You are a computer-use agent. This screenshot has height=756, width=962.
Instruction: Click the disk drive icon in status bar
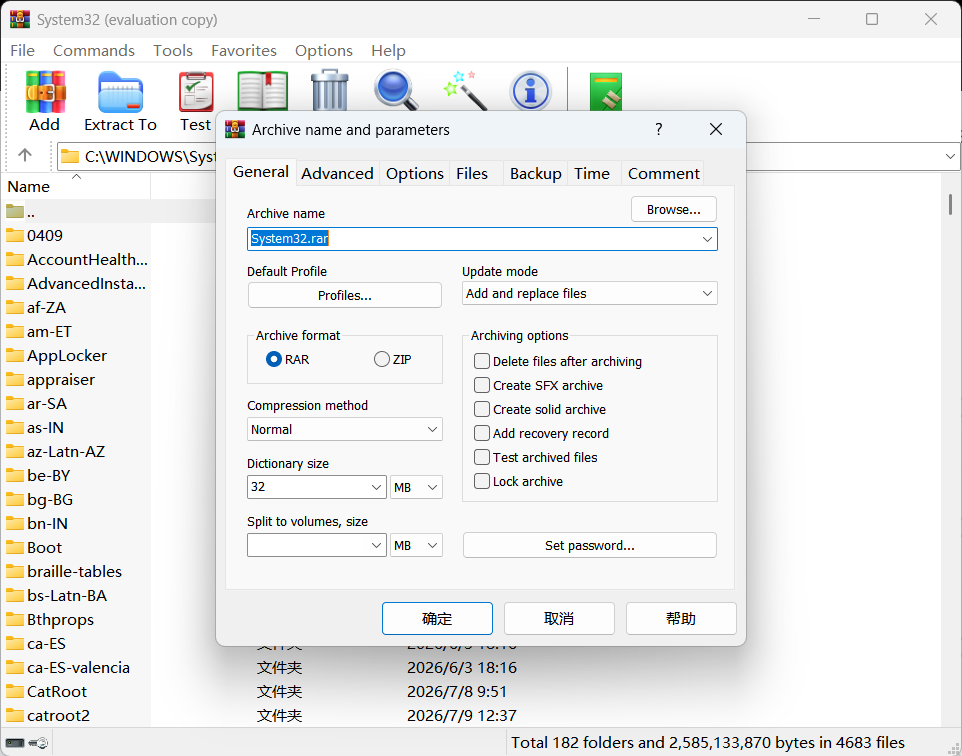point(15,743)
